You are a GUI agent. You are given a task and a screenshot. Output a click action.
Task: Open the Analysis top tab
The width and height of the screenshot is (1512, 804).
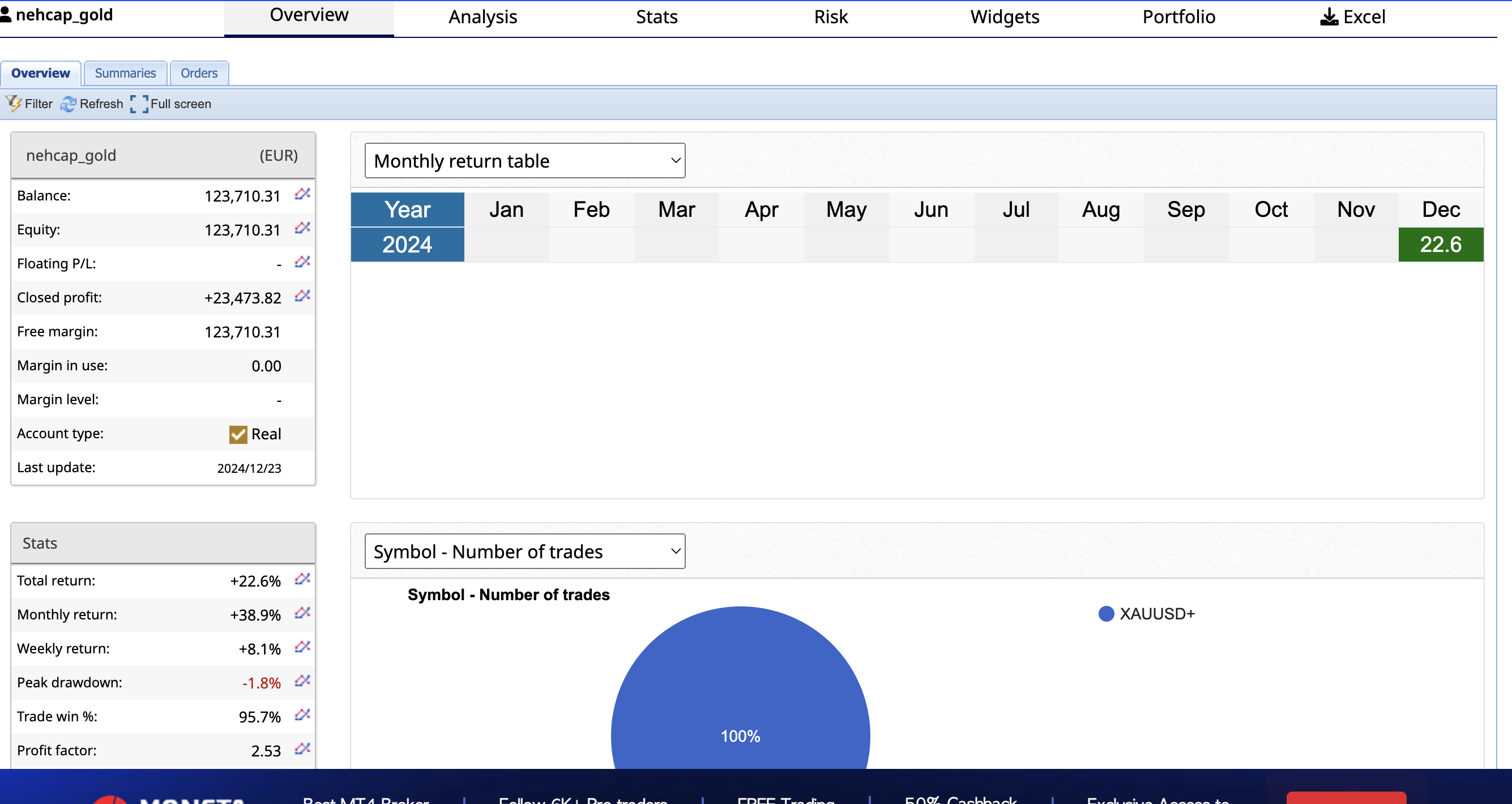(482, 17)
